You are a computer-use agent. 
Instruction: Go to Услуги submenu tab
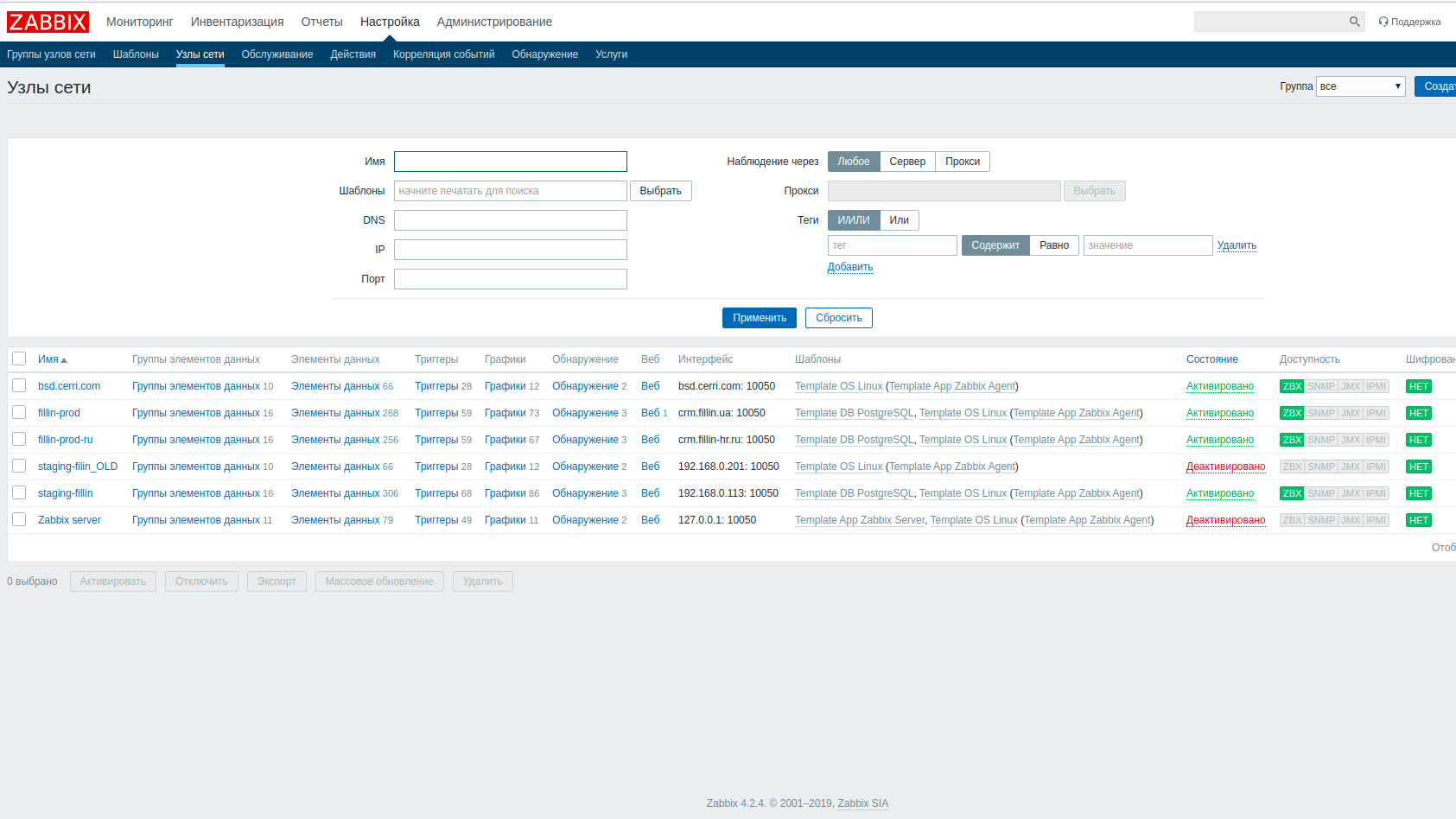pos(611,54)
